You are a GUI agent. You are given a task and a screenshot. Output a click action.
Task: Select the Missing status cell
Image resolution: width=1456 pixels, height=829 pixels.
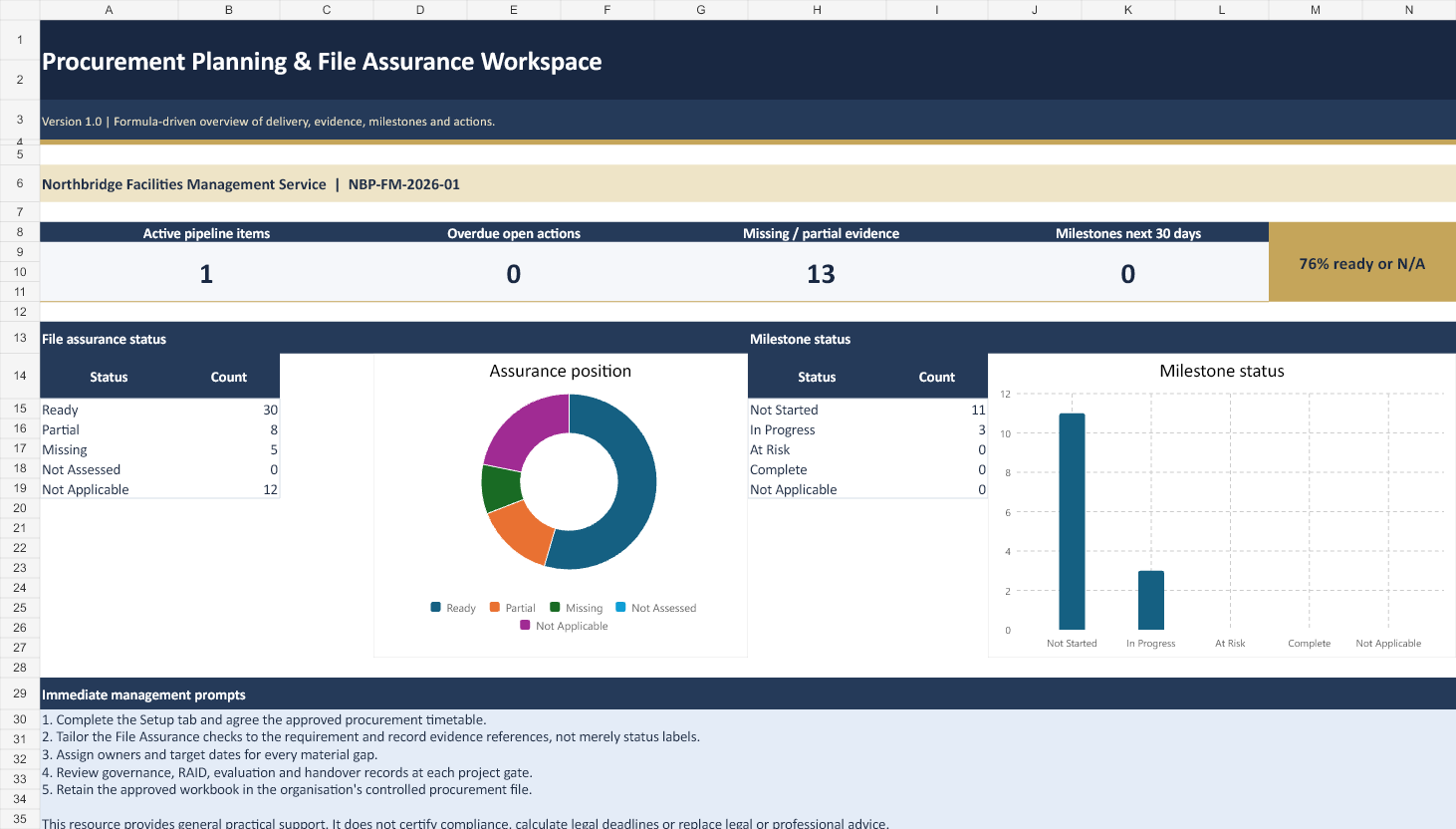tap(109, 449)
